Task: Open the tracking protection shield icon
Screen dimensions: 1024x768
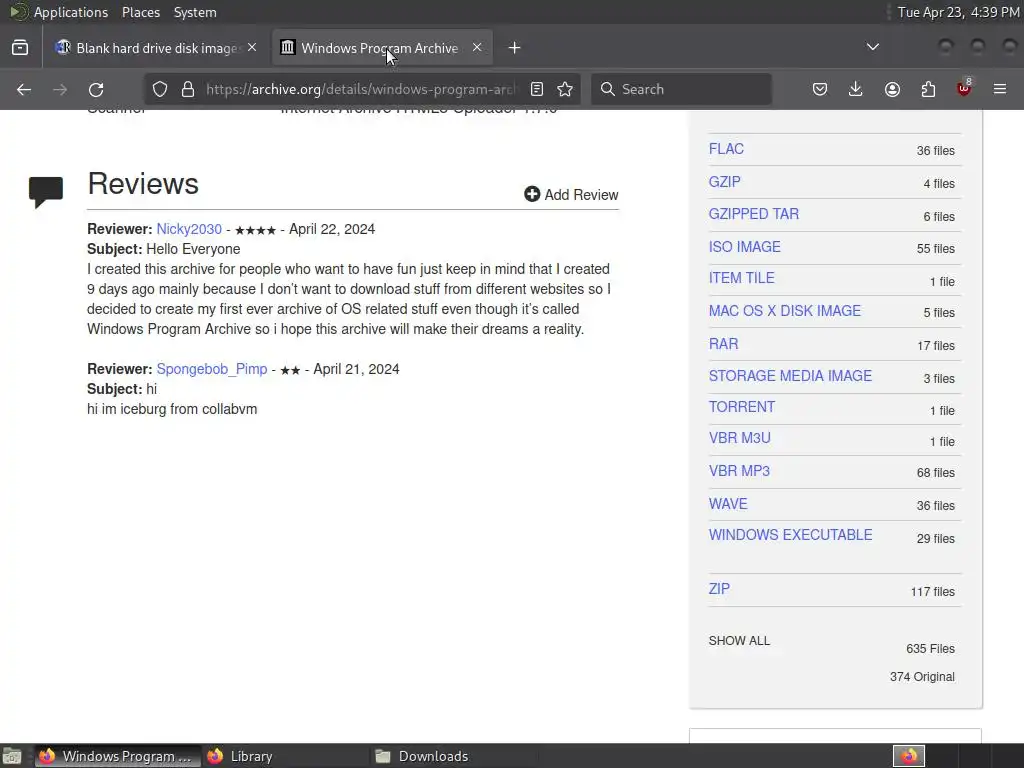Action: click(160, 89)
